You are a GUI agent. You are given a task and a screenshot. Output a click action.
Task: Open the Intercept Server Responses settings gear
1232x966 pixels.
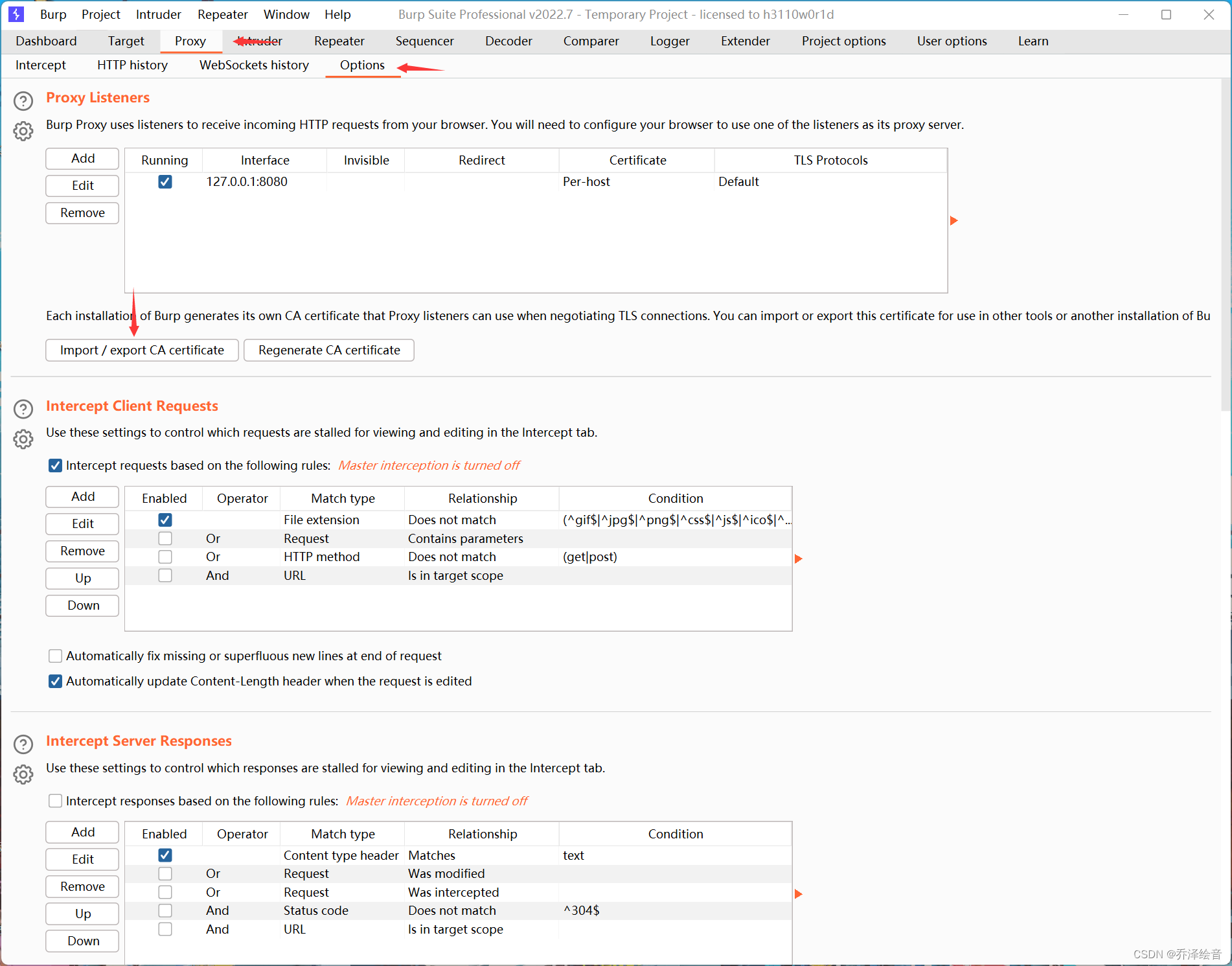(23, 775)
